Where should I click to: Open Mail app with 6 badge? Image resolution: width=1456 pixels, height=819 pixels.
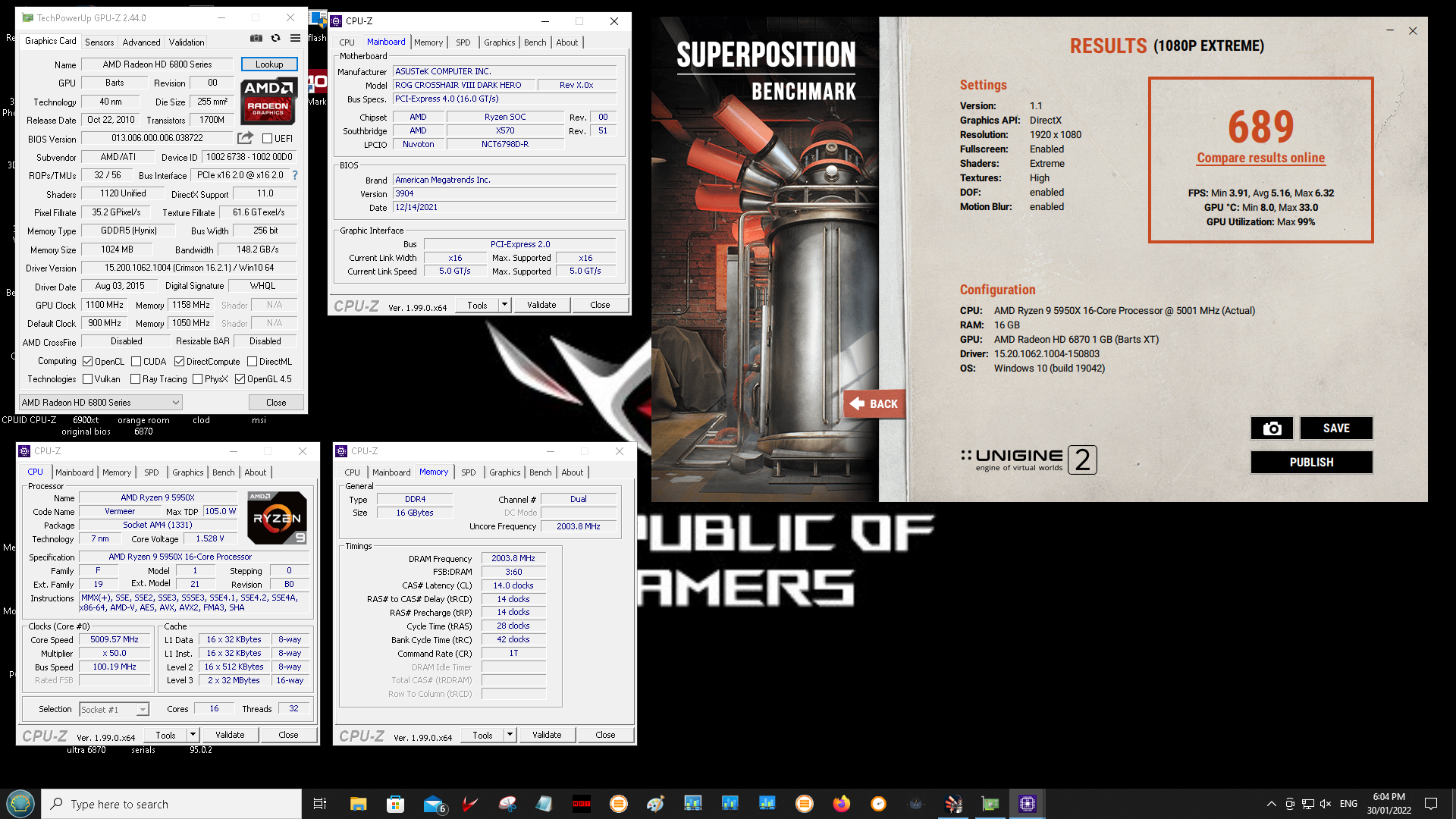(x=434, y=804)
